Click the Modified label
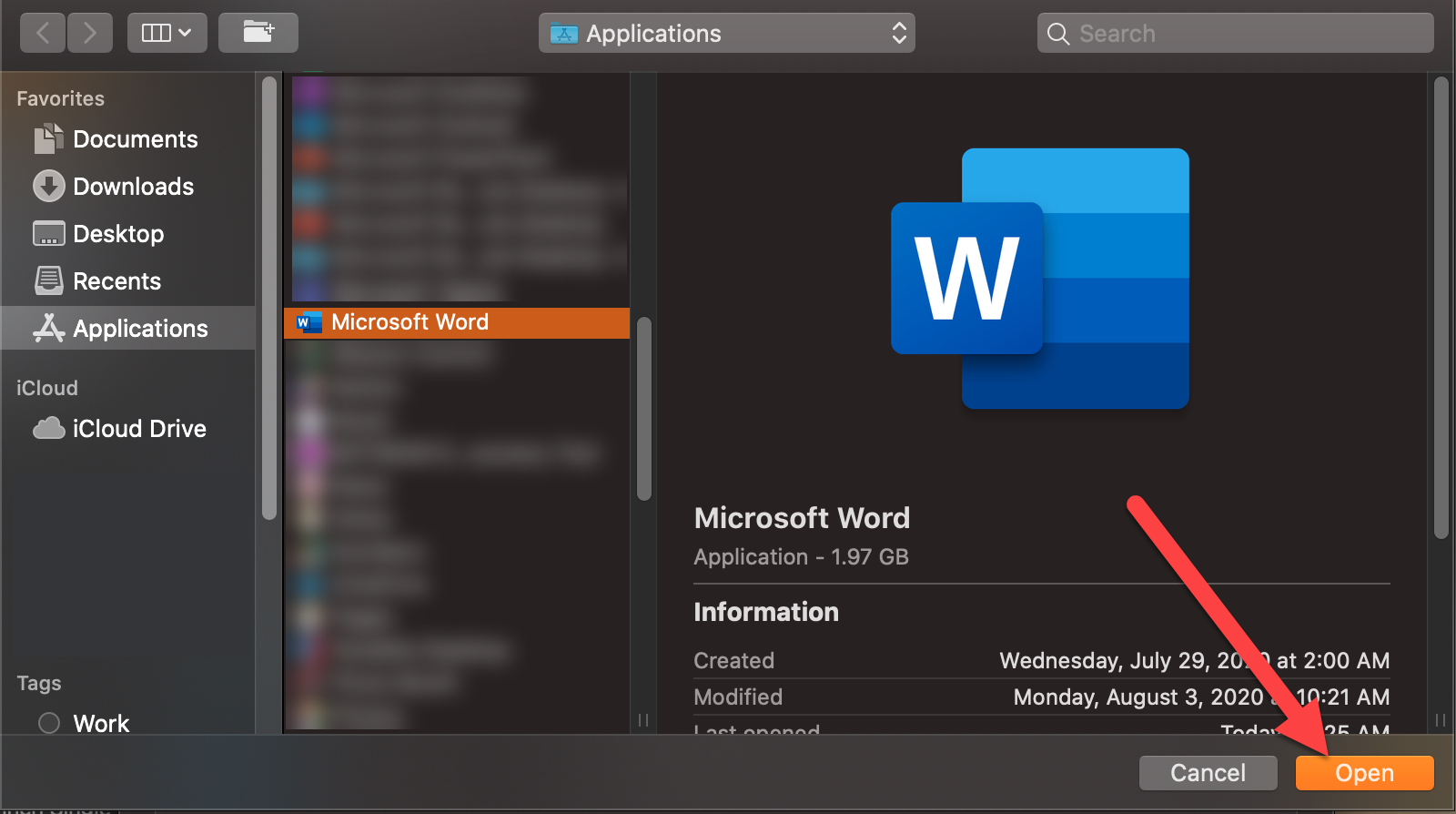This screenshot has height=814, width=1456. (x=738, y=697)
